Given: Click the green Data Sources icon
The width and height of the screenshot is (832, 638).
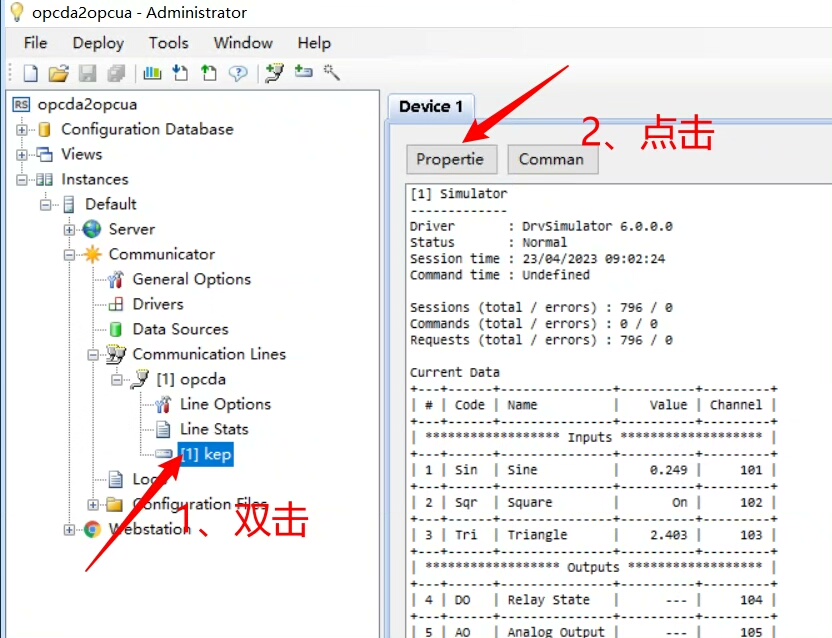Looking at the screenshot, I should click(116, 330).
